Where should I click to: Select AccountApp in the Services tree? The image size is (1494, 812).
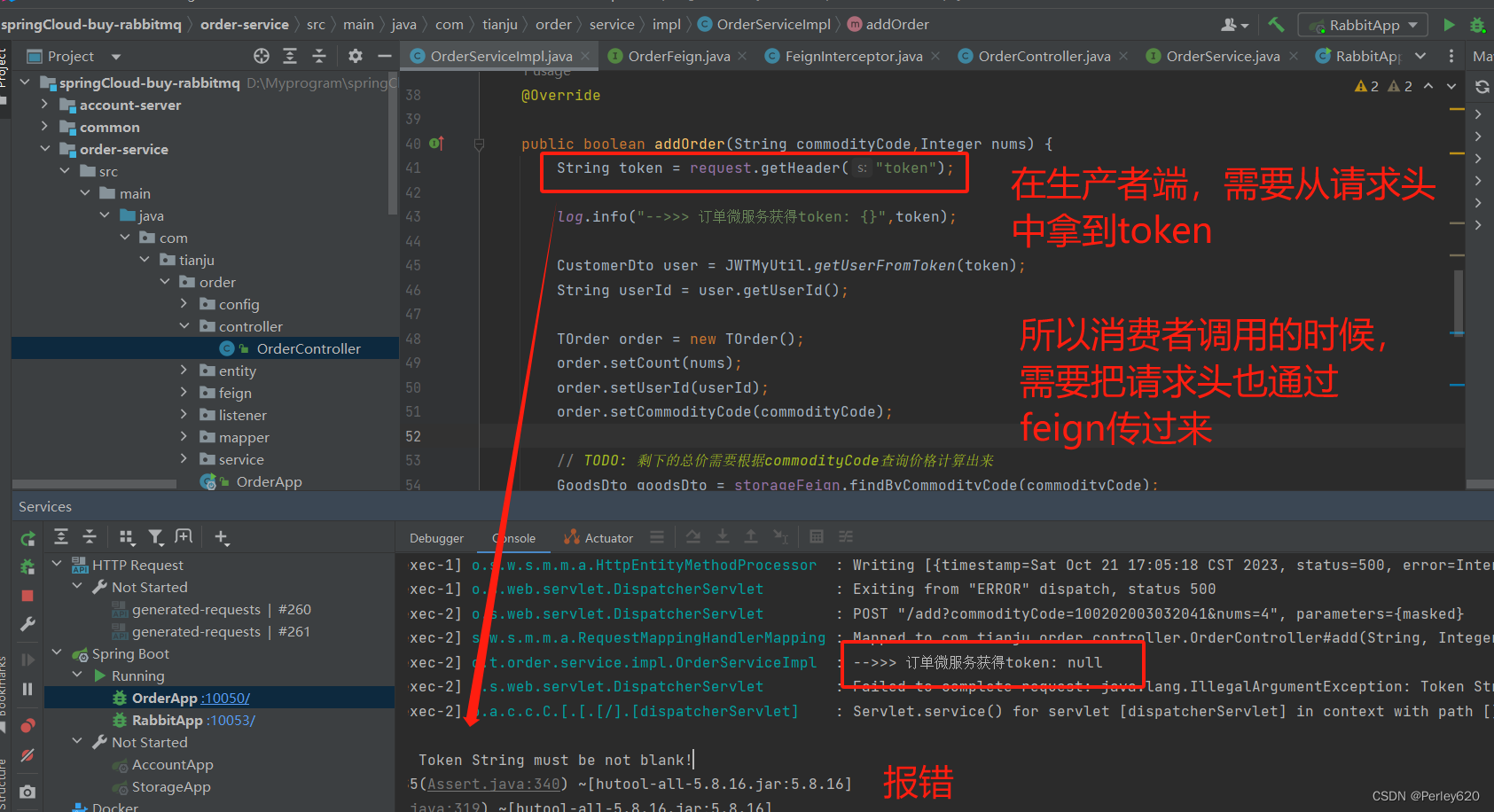[172, 765]
